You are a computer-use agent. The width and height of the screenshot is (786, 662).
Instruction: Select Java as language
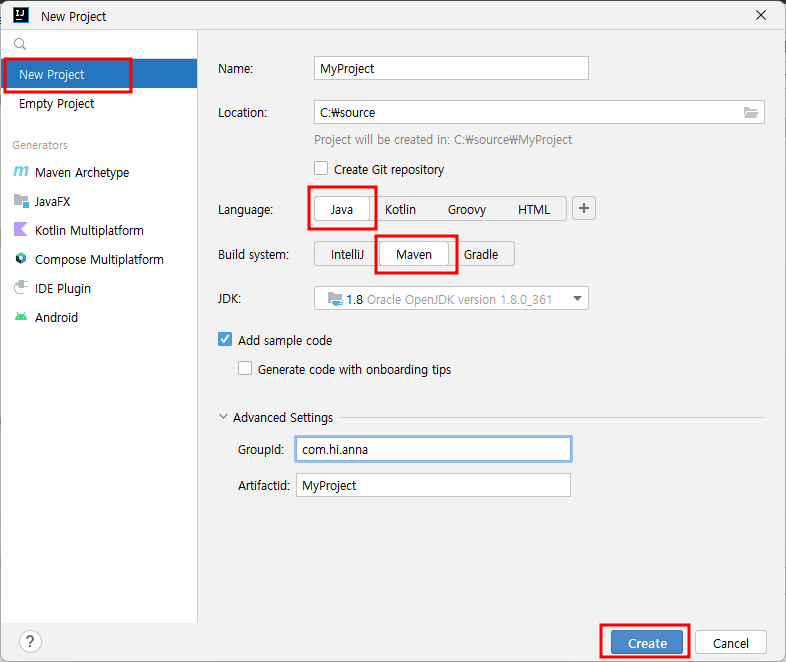point(341,209)
